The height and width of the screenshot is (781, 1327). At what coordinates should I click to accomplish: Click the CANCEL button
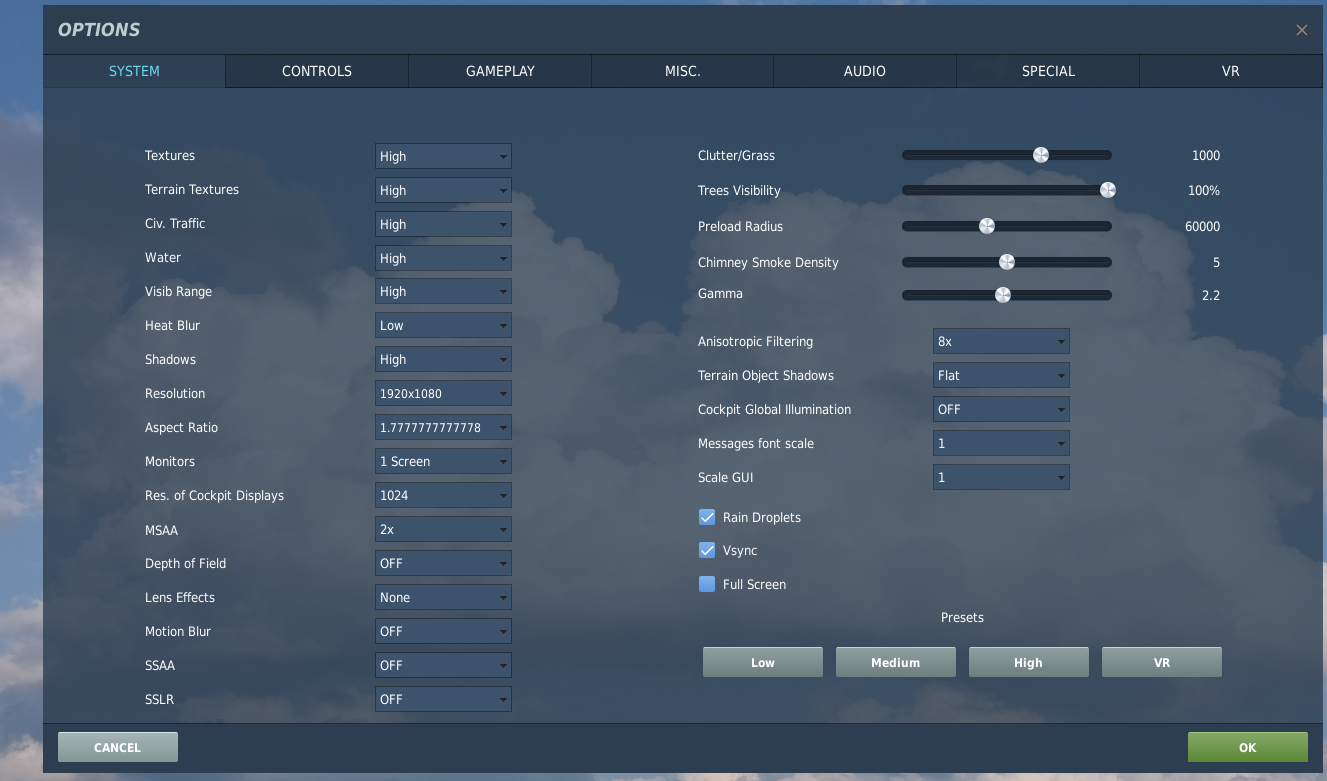click(x=118, y=747)
